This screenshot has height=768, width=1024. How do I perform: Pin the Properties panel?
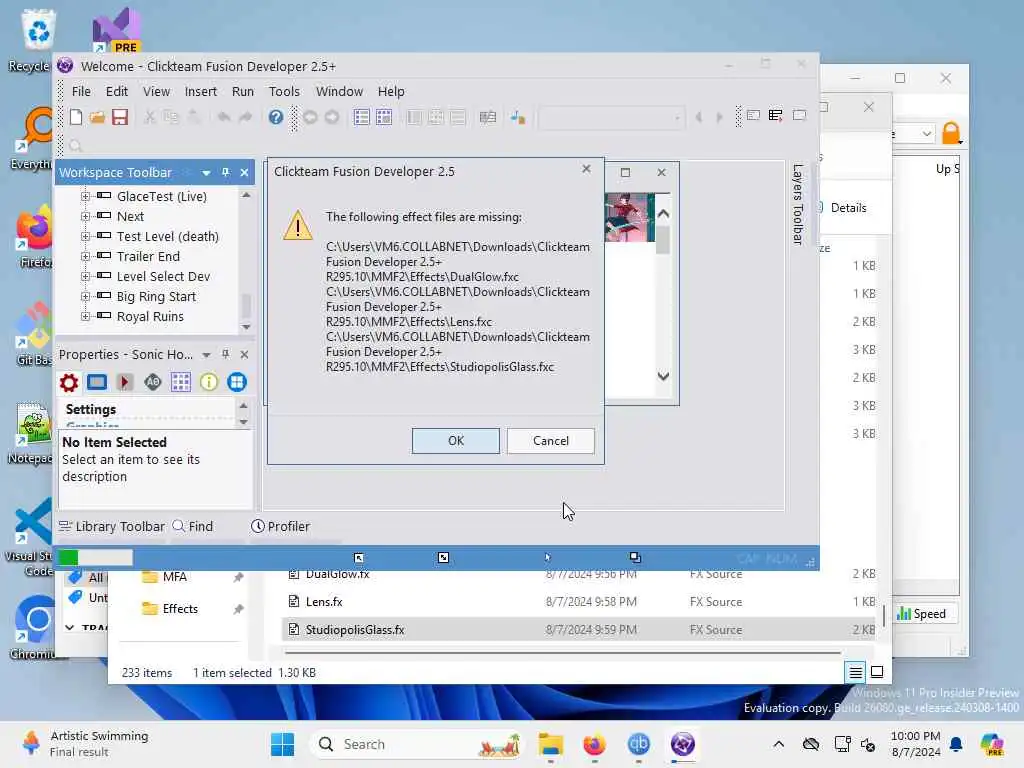pos(225,354)
